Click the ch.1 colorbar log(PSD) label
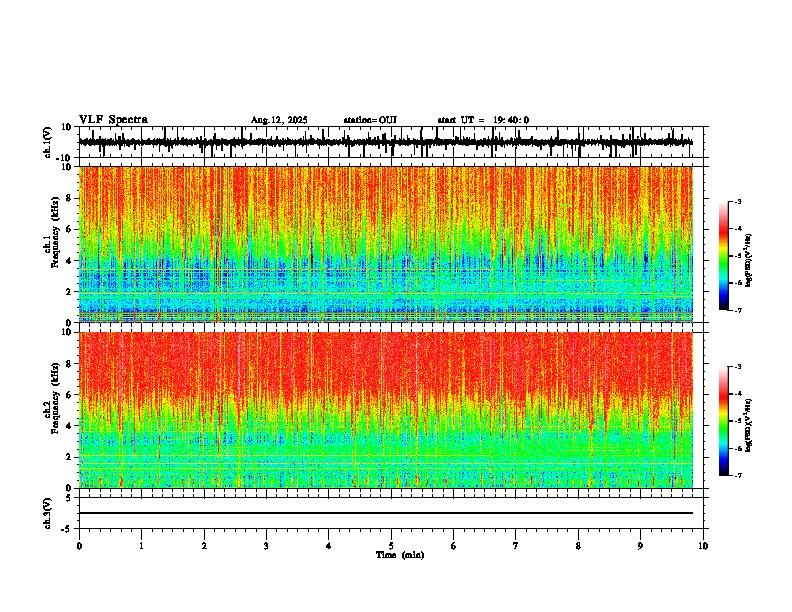The width and height of the screenshot is (792, 612). coord(749,261)
